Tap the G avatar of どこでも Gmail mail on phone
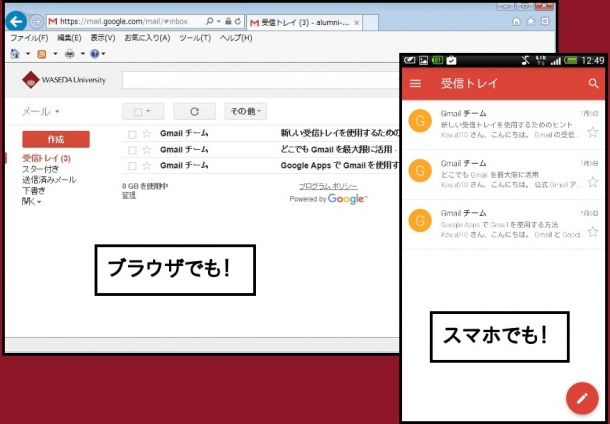610x424 pixels. 420,171
